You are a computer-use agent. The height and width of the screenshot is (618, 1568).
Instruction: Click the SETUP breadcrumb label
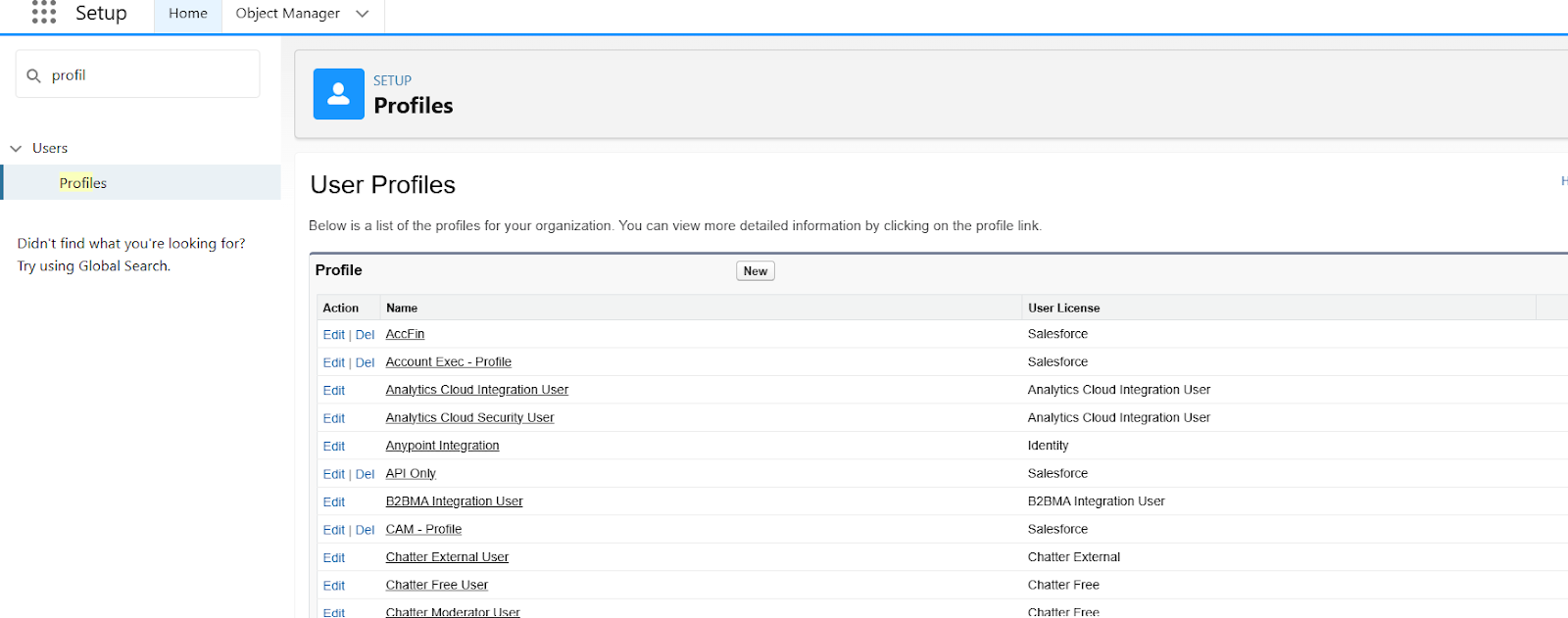392,80
